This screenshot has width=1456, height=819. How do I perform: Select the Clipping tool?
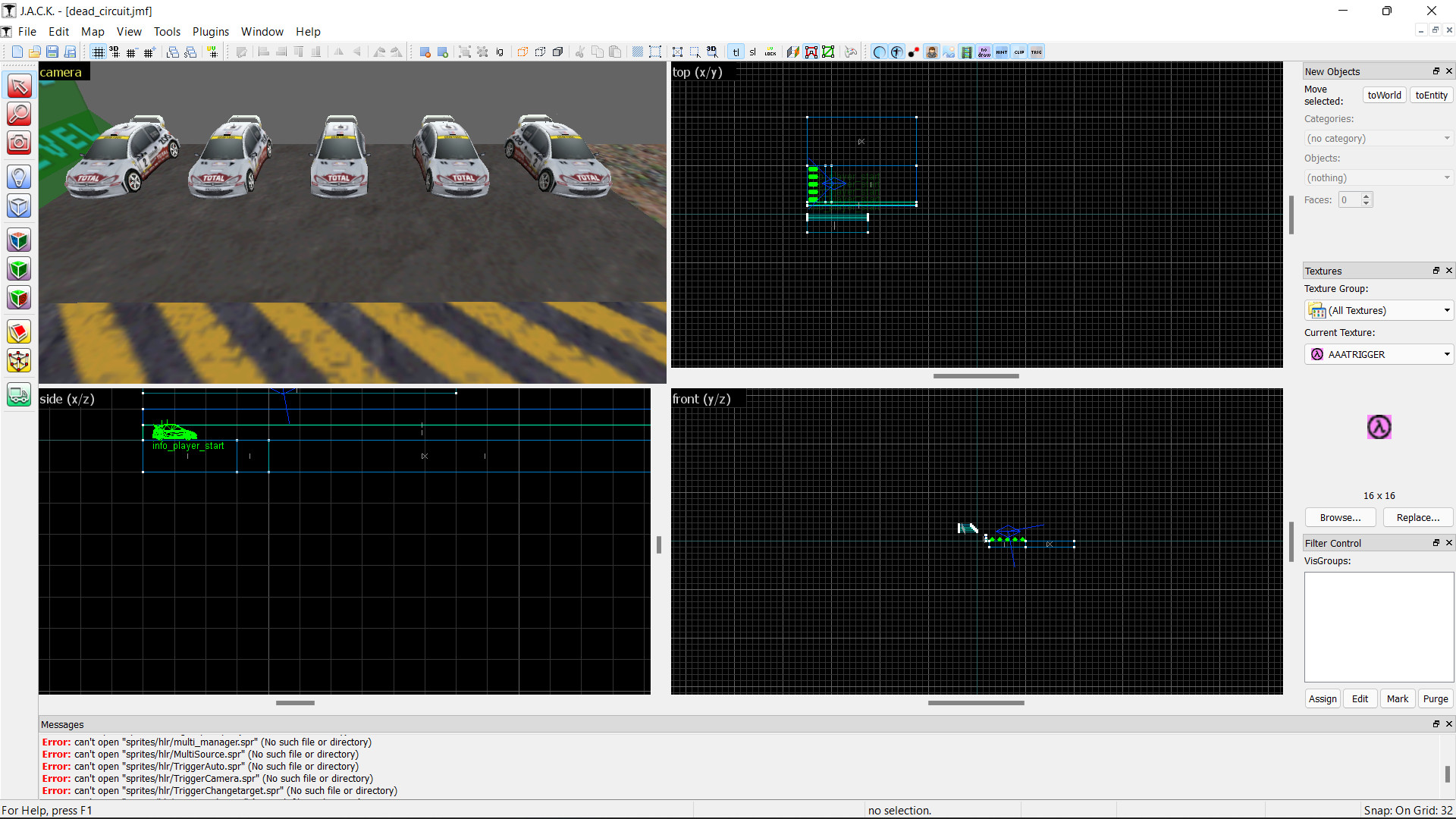18,331
